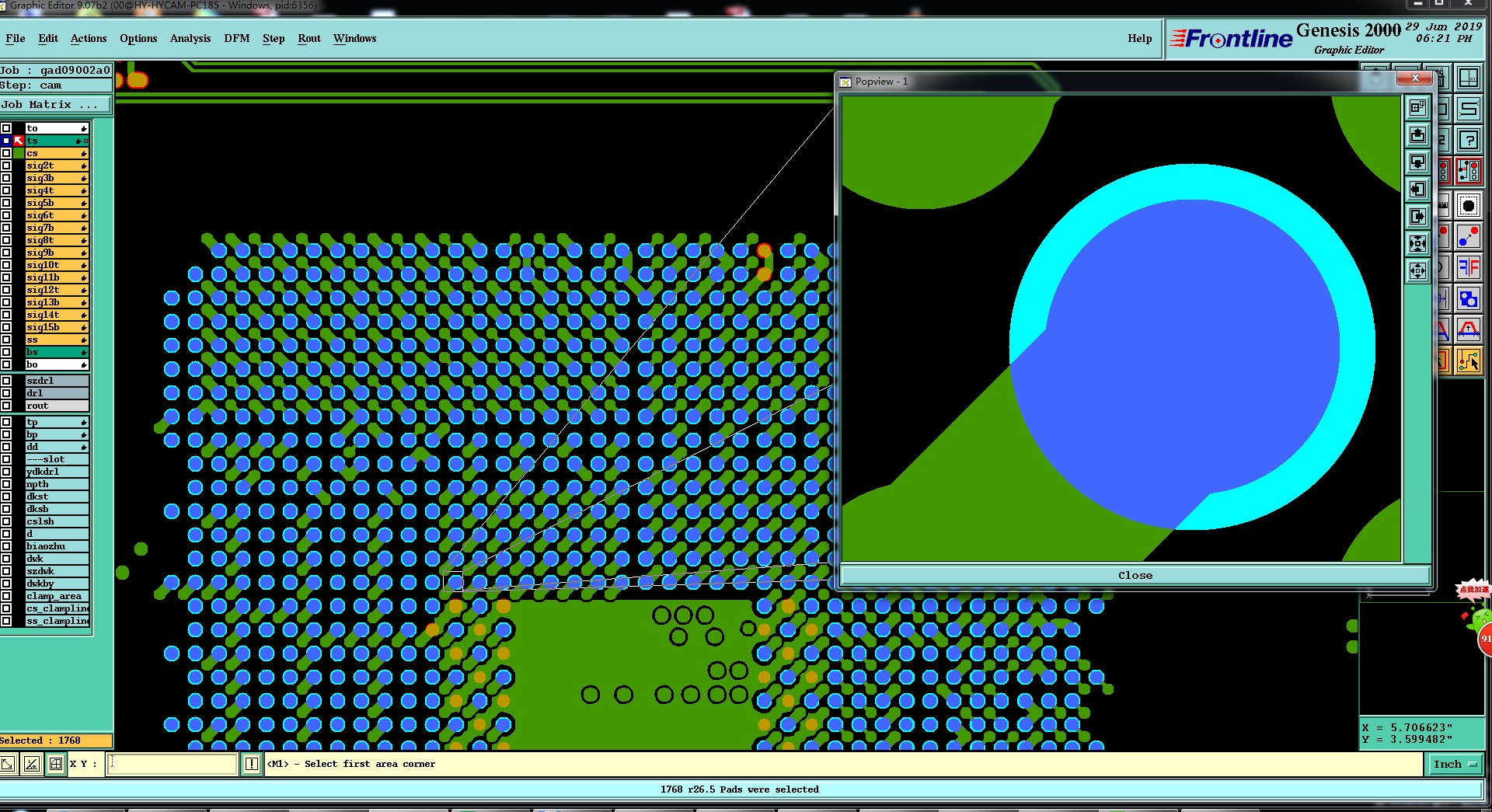Toggle the checkbox for layer rout

(x=6, y=406)
